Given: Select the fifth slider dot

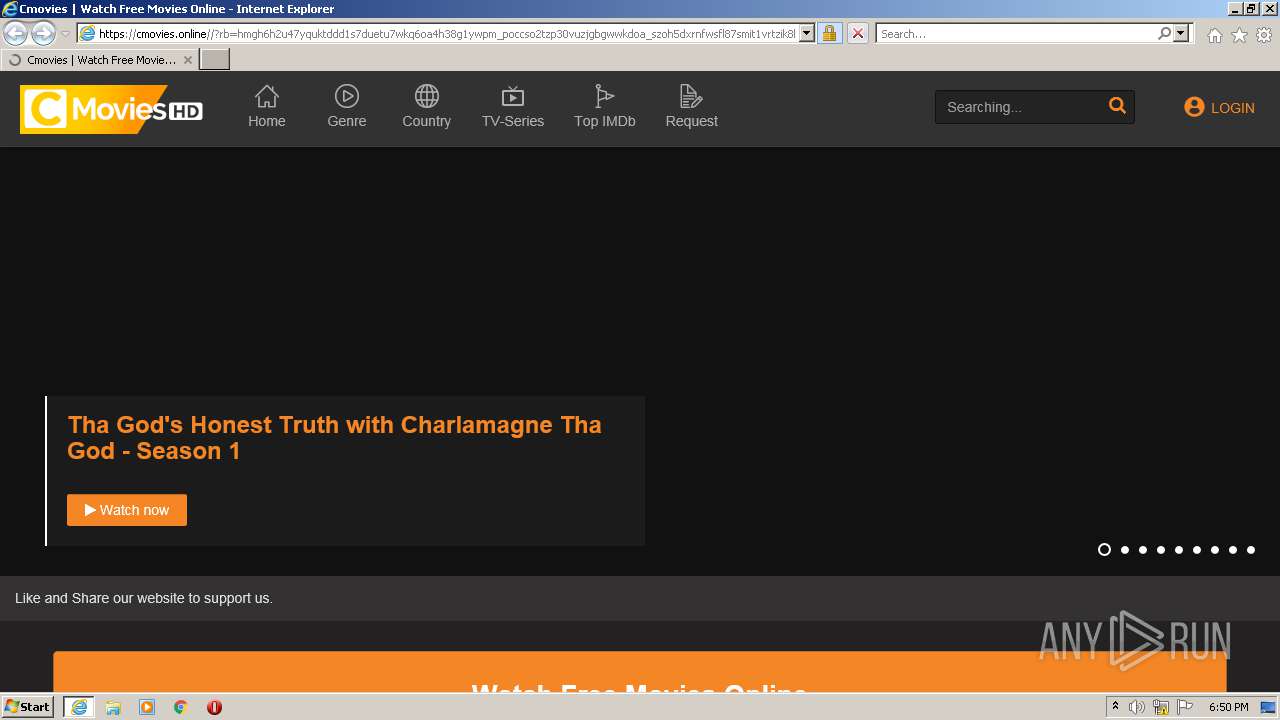Looking at the screenshot, I should pyautogui.click(x=1179, y=550).
